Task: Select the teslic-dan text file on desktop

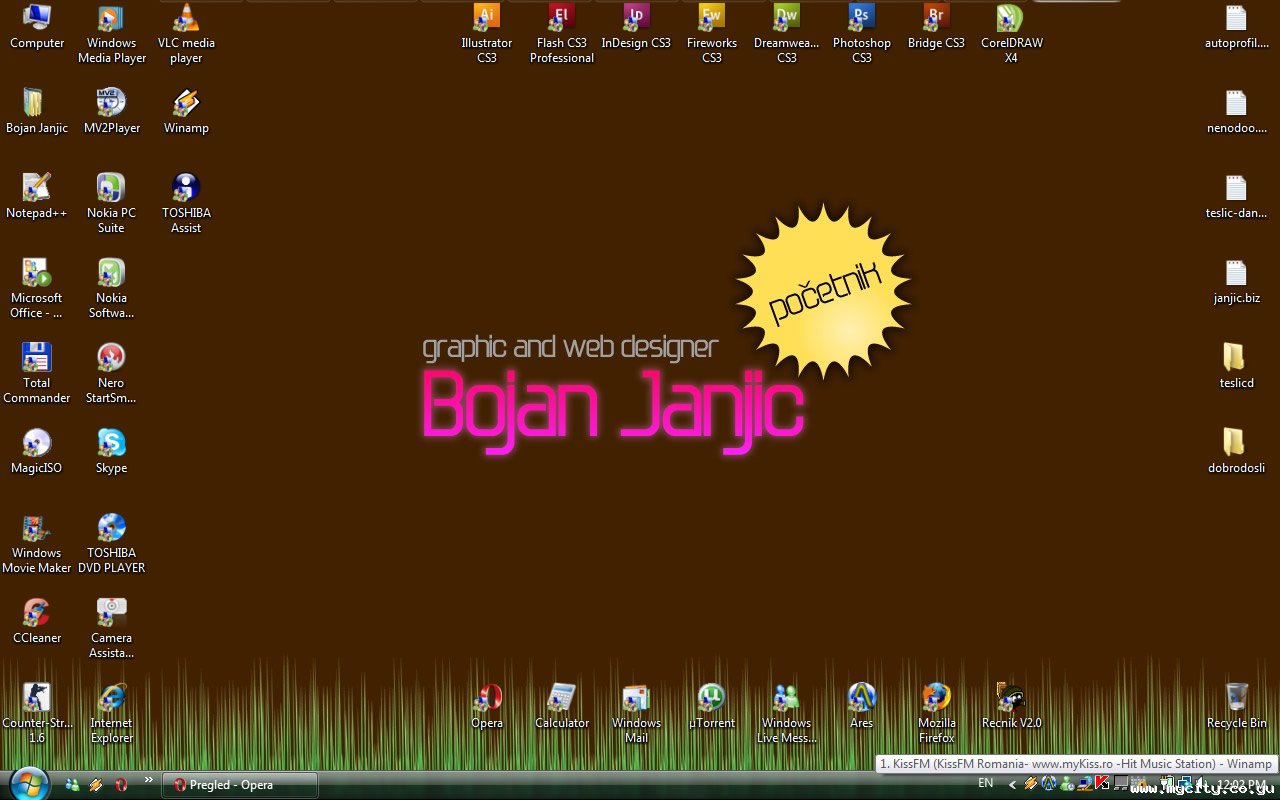Action: (1236, 196)
